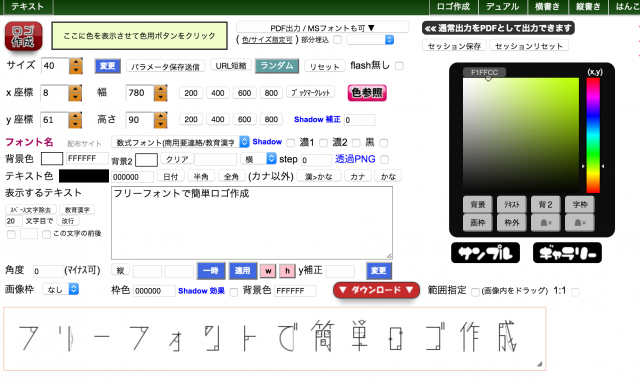
Task: Toggle the 部分埋込 checkbox
Action: [338, 40]
